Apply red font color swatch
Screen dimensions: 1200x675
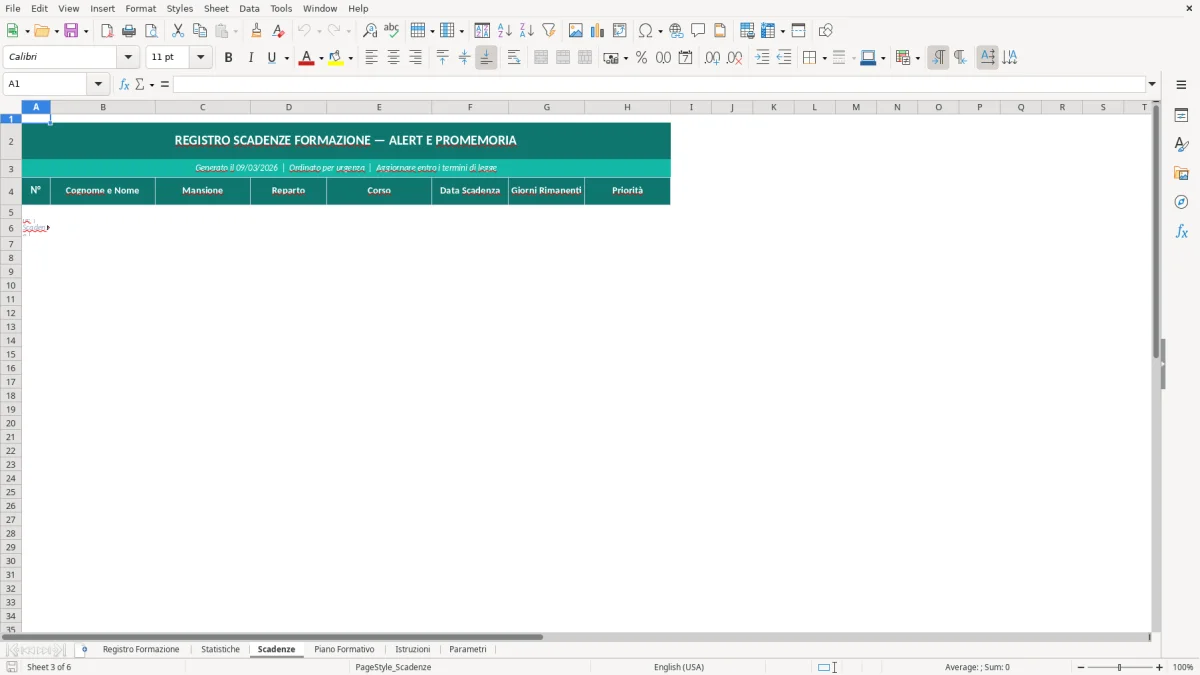(x=306, y=58)
